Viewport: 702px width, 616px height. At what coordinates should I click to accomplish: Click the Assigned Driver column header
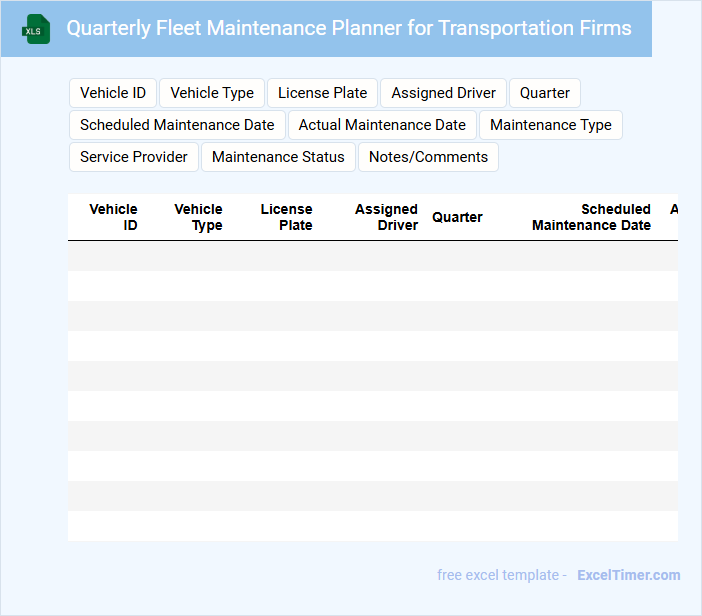tap(387, 217)
